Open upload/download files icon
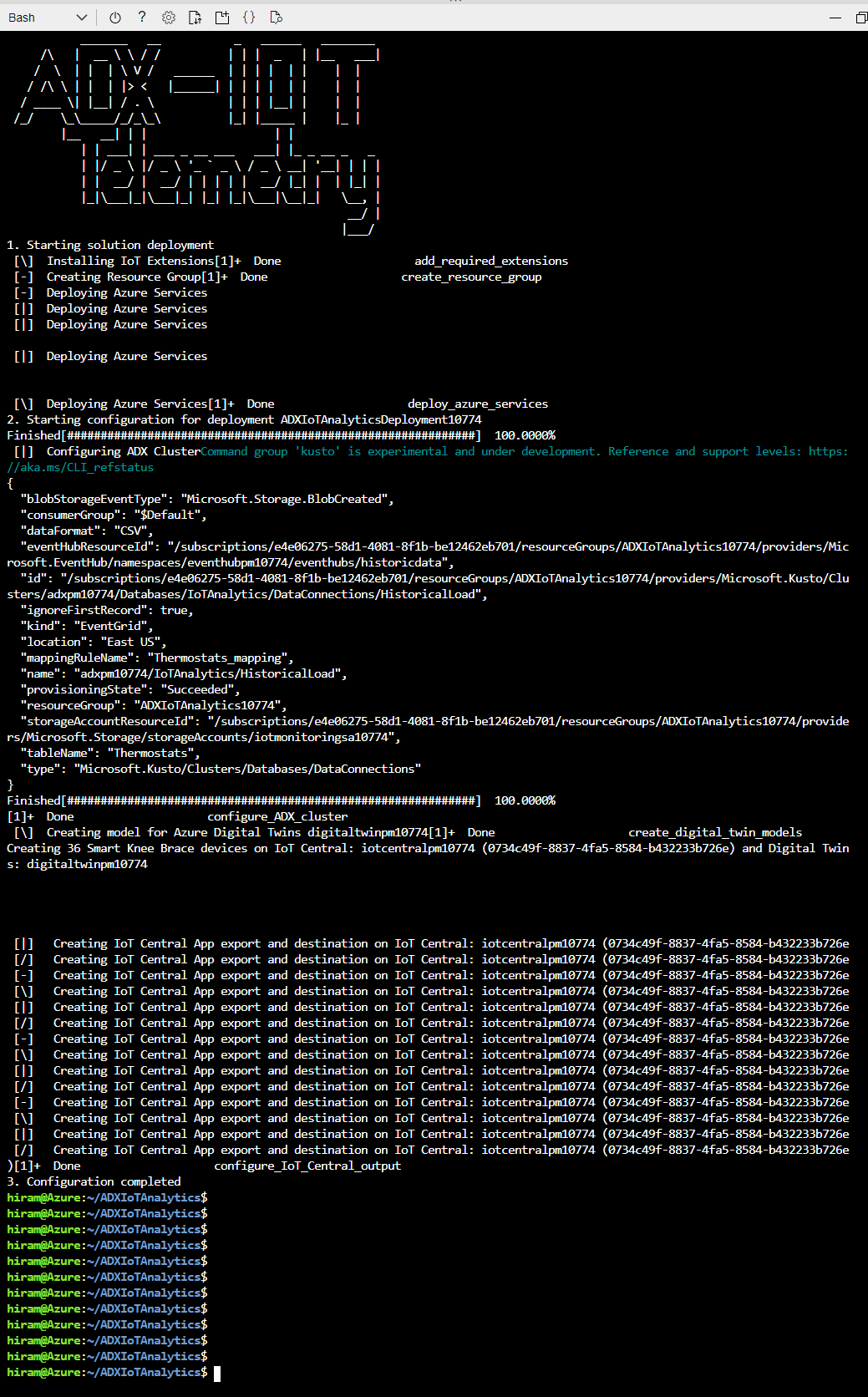 [x=195, y=18]
